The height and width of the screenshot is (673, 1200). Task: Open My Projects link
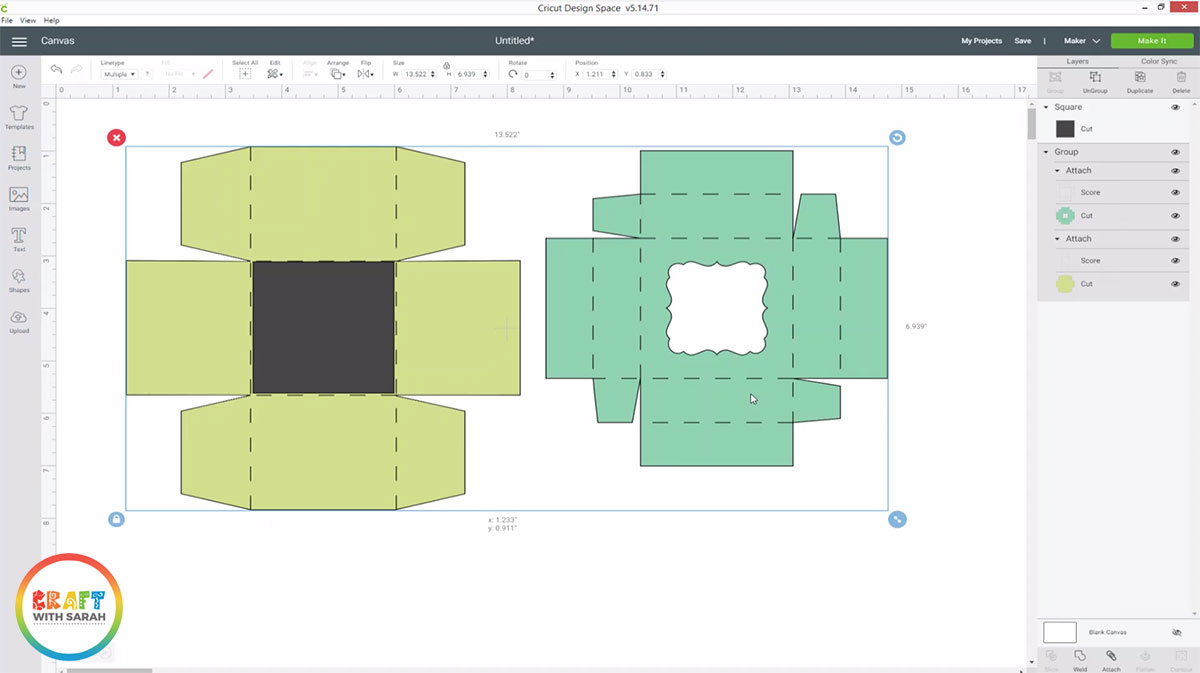tap(981, 41)
